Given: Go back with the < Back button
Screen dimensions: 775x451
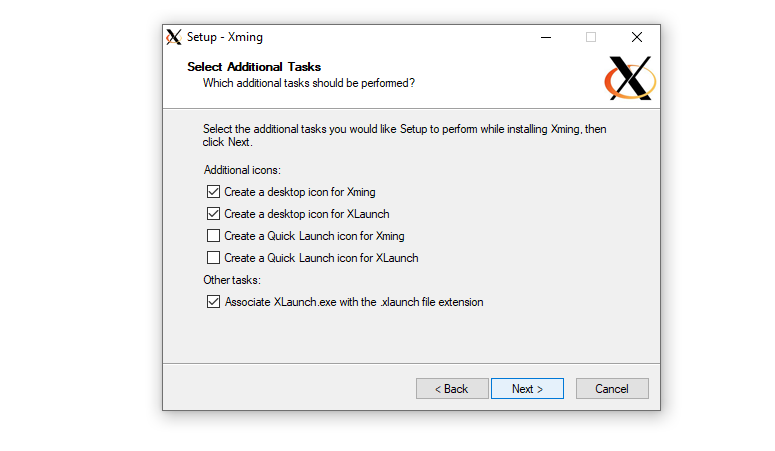Looking at the screenshot, I should point(452,388).
